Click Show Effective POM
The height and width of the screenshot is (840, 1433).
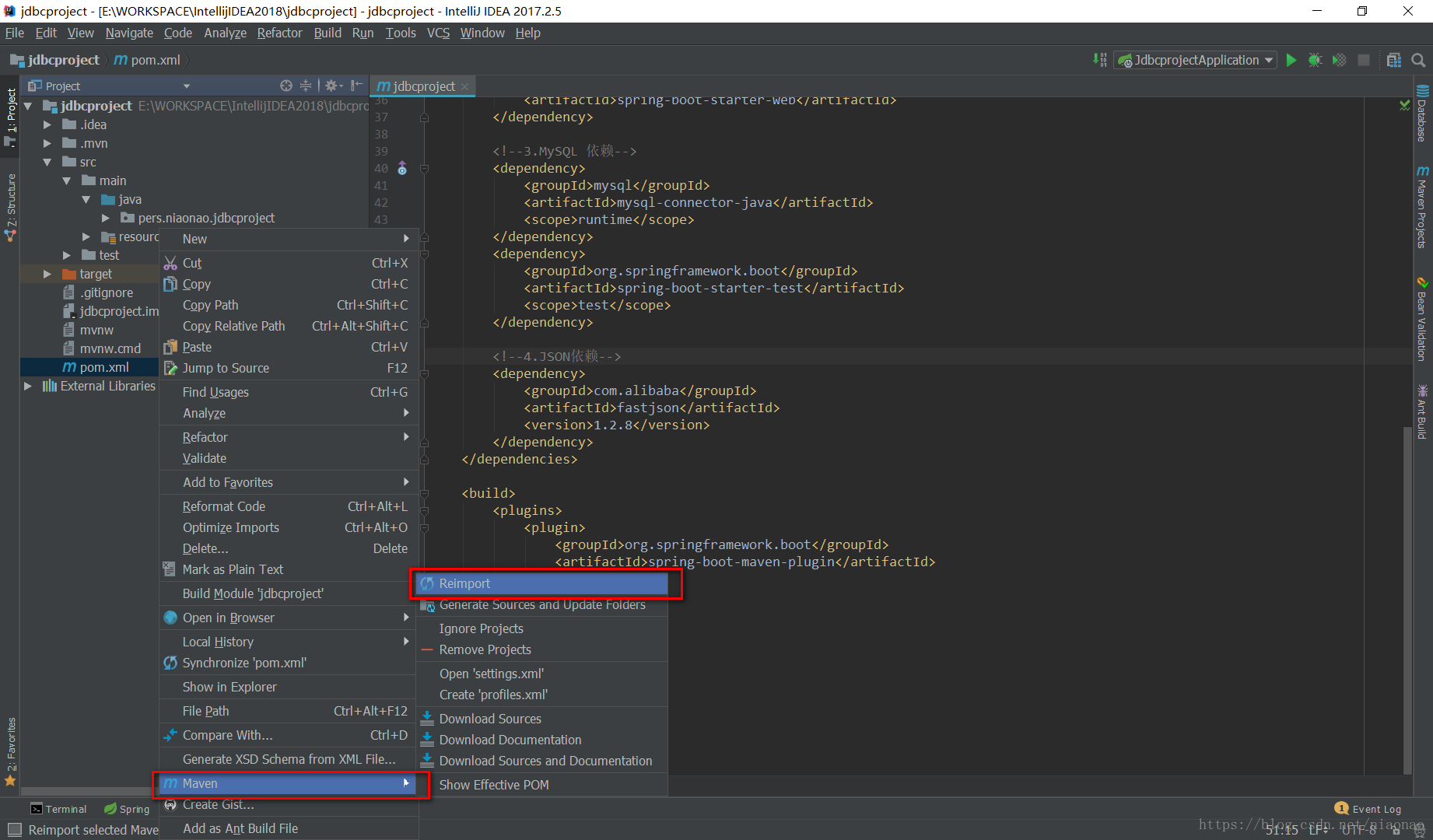coord(542,785)
